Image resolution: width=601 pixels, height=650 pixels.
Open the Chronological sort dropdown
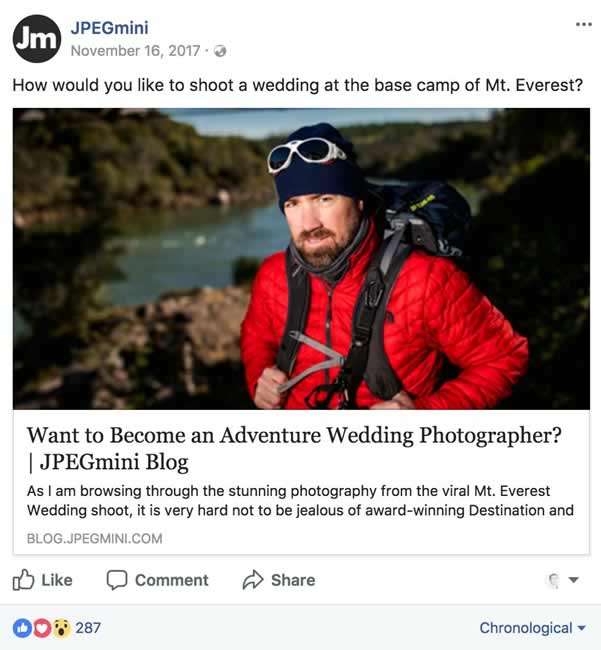[532, 628]
